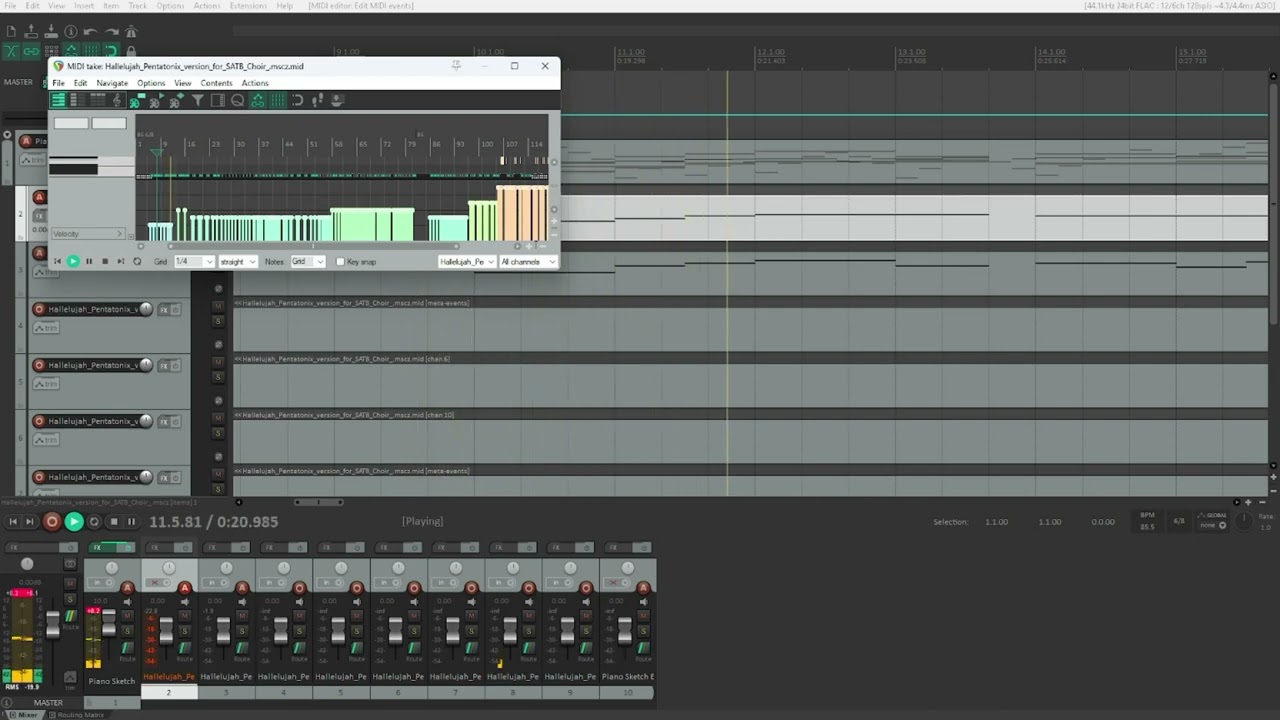Open File menu in MIDI editor window

pos(58,83)
